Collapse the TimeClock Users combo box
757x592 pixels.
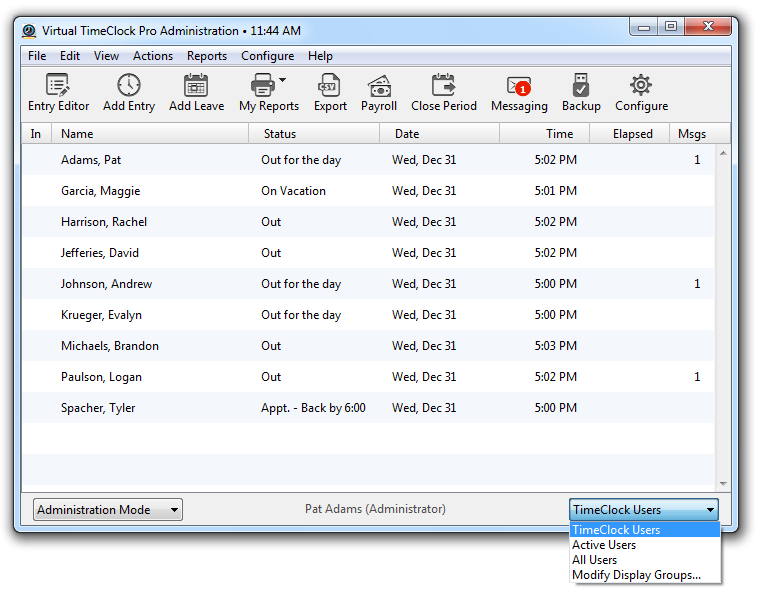[644, 509]
